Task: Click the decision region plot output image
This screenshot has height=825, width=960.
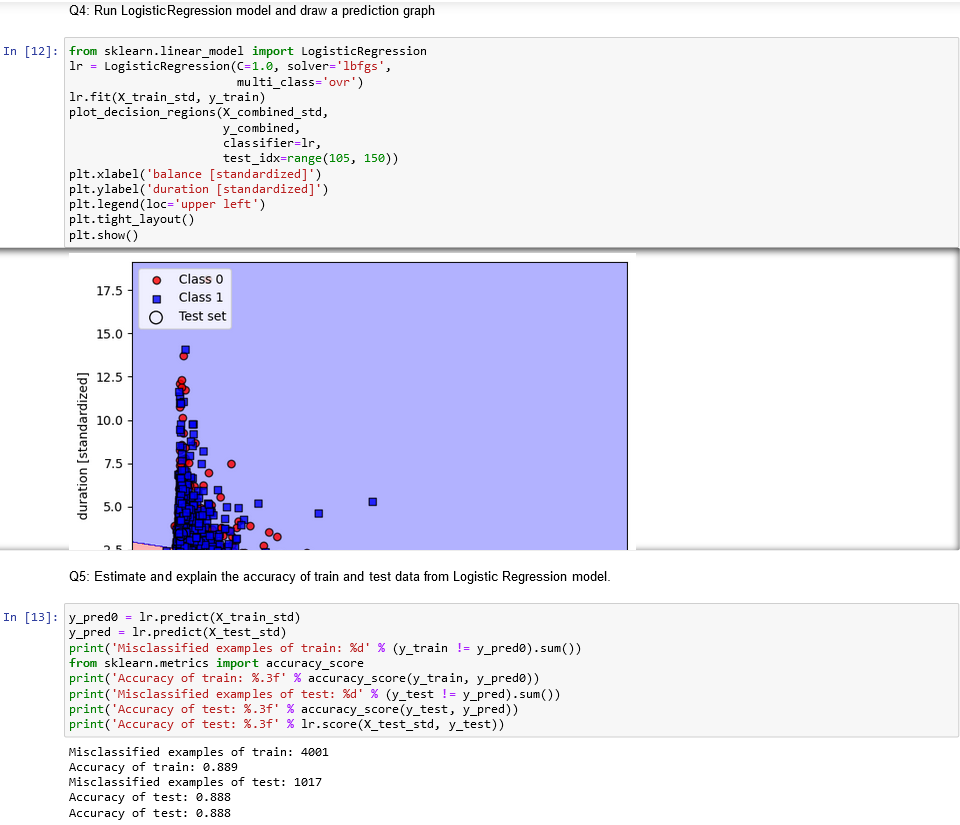Action: pos(380,420)
